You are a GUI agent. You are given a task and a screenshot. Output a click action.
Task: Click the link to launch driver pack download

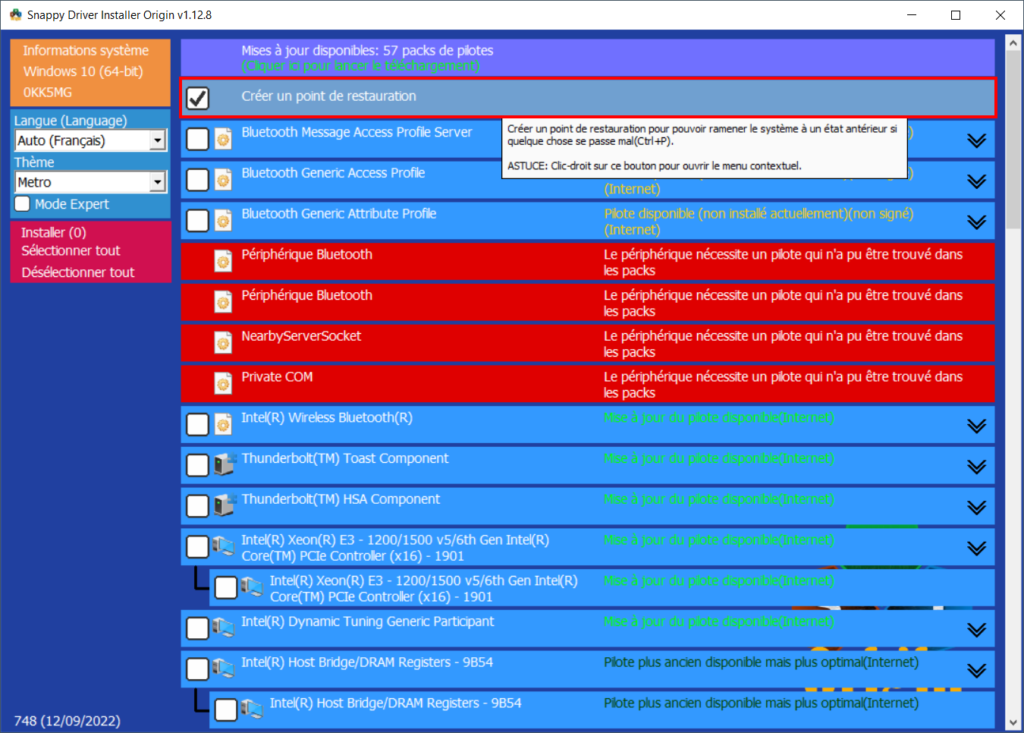click(360, 66)
